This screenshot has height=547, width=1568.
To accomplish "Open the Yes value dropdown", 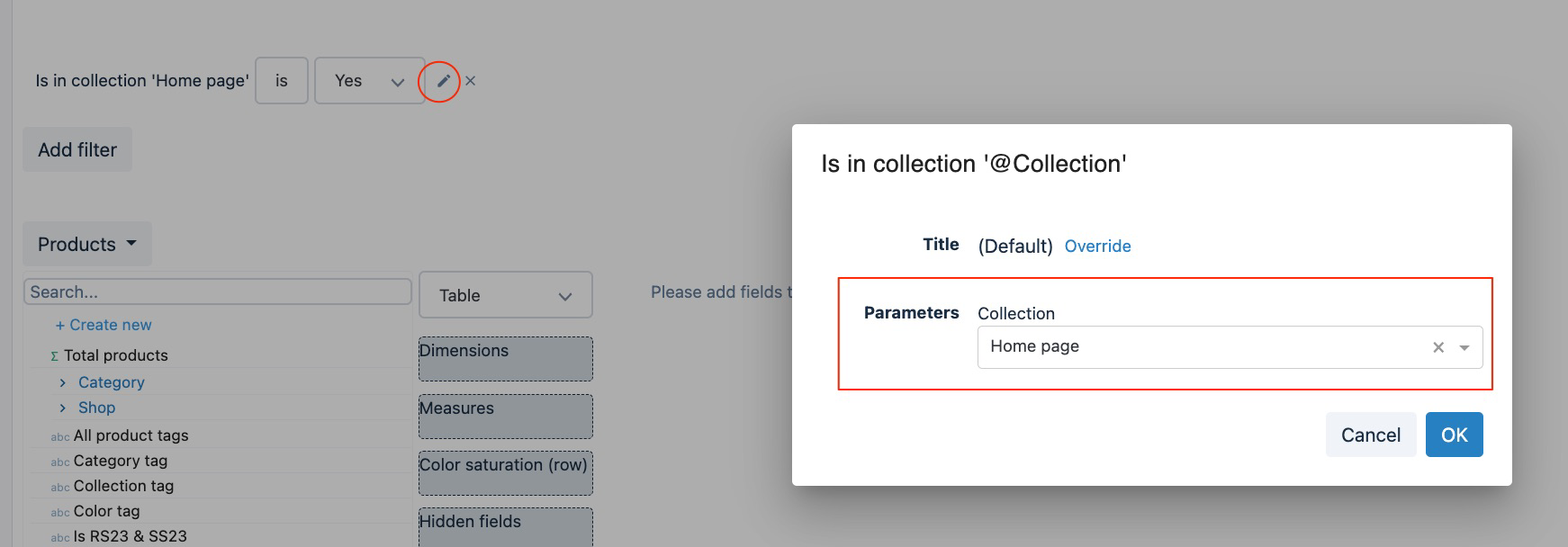I will click(369, 81).
